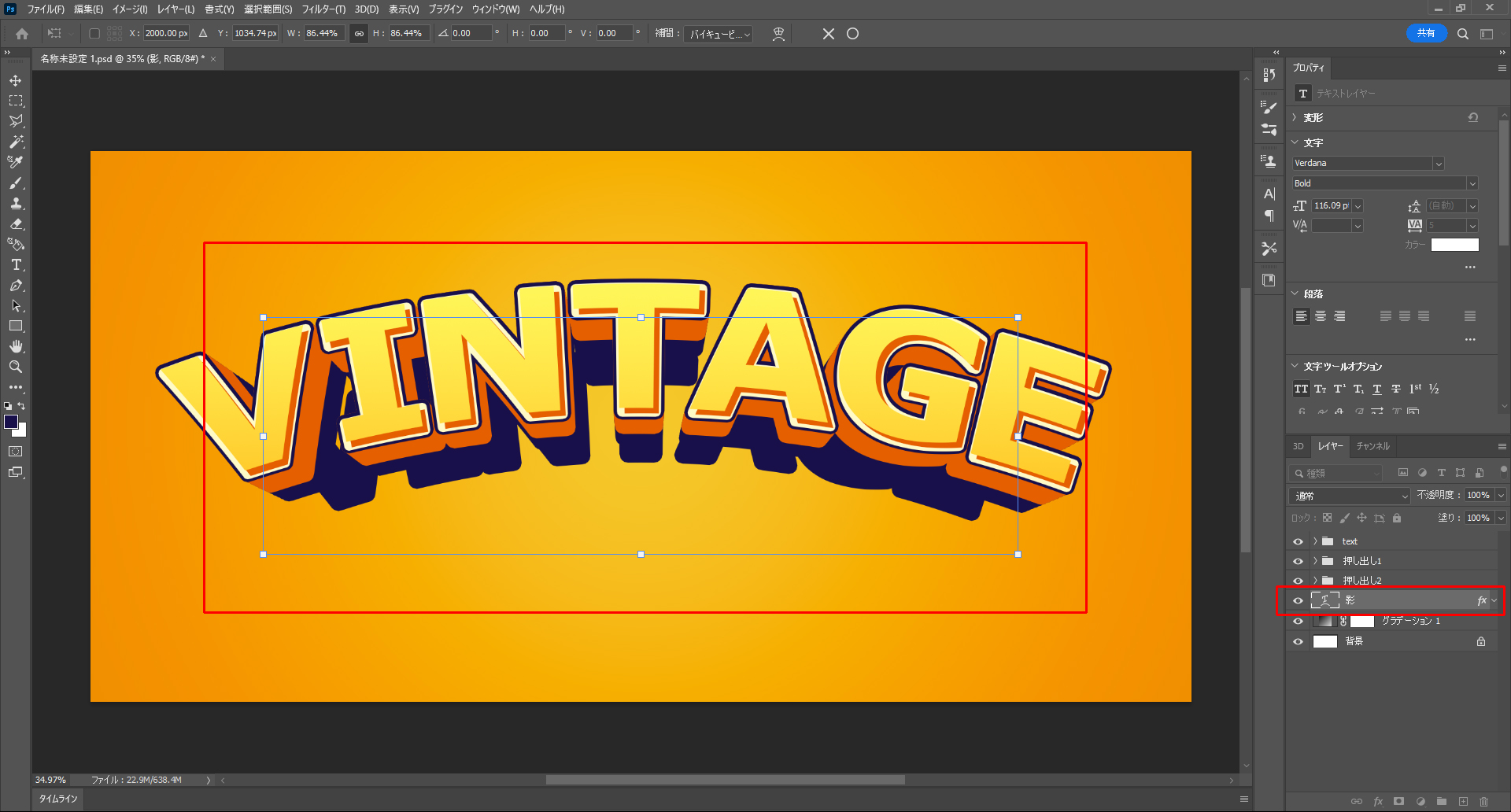
Task: Switch to the チャンネル tab
Action: coord(1372,446)
